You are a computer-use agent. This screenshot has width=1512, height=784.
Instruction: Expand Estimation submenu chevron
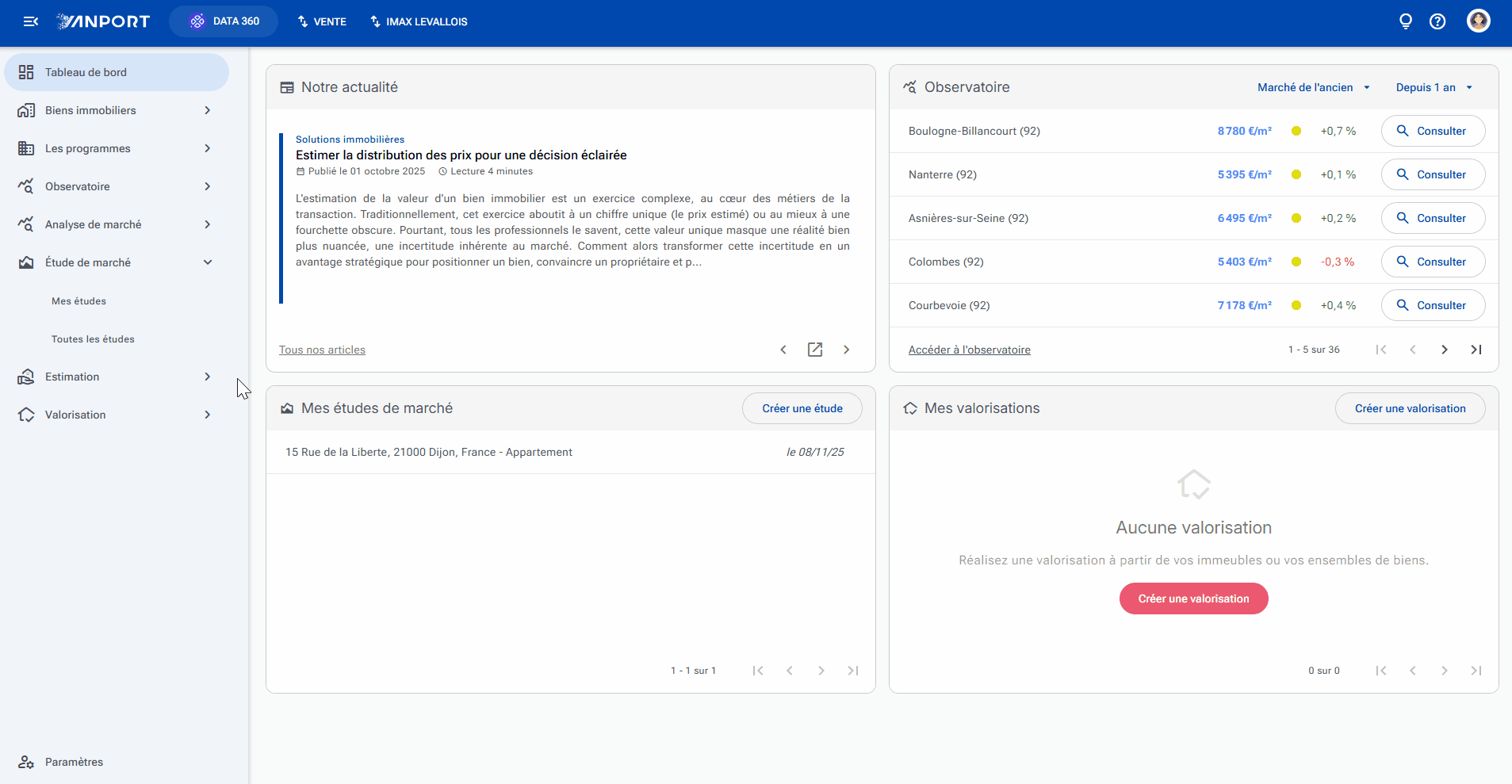208,377
